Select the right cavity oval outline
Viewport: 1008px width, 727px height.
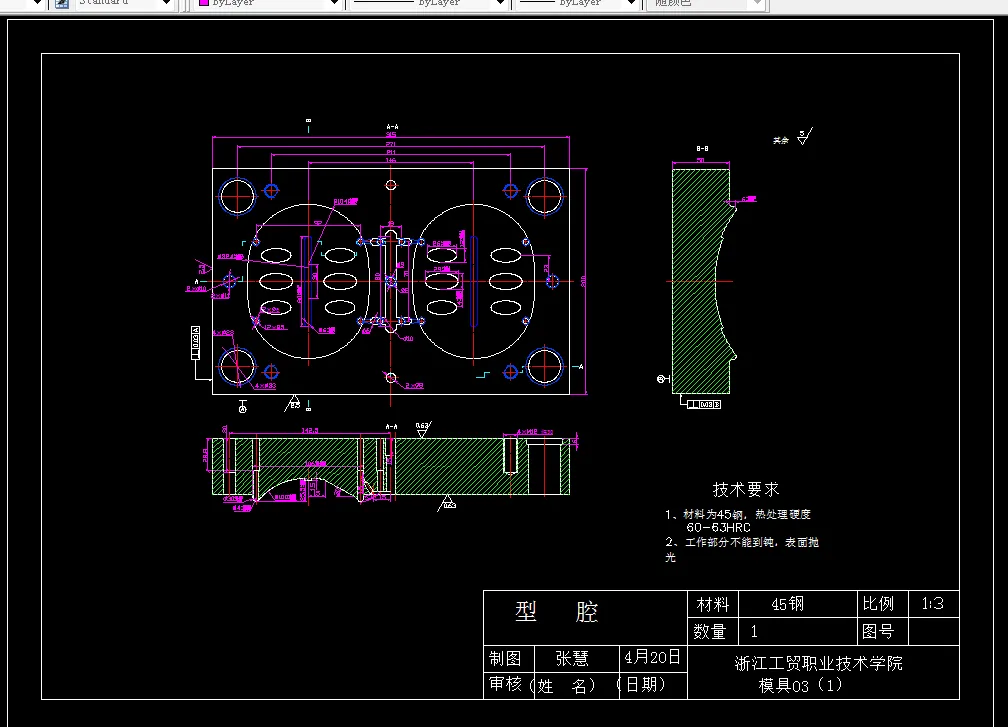pyautogui.click(x=474, y=281)
